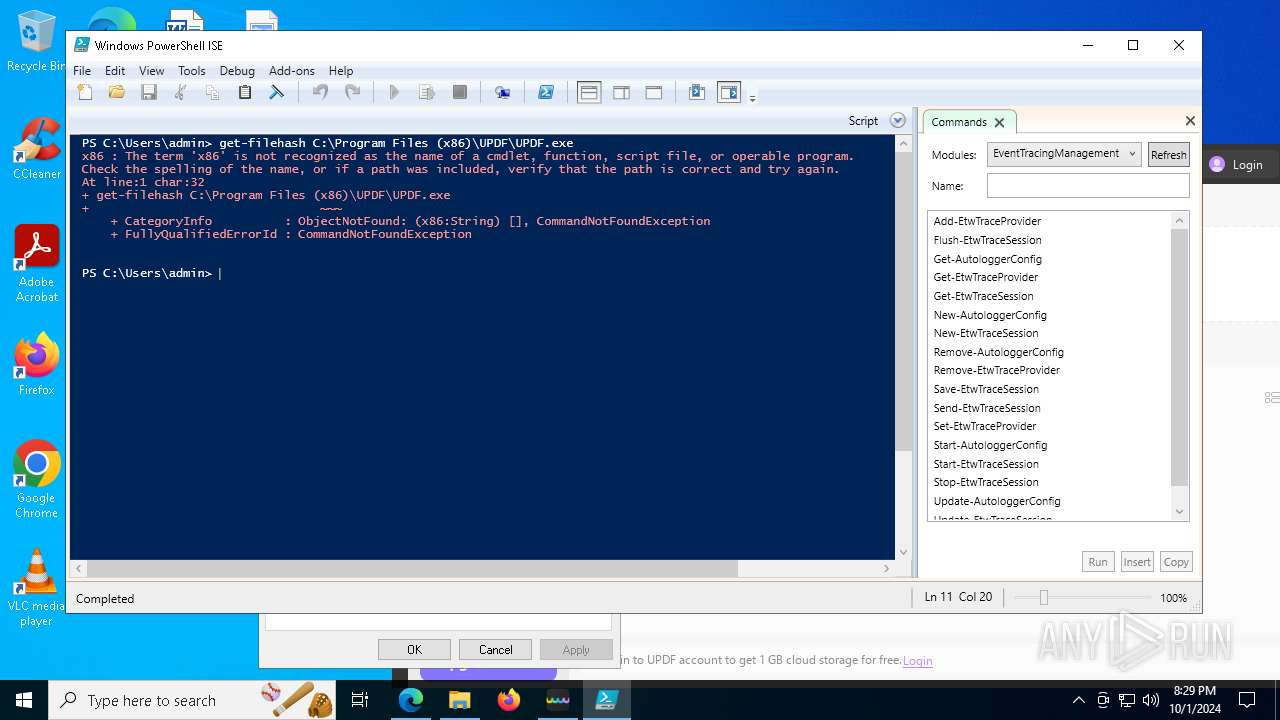Viewport: 1280px width, 720px height.
Task: Click the Copy toolbar icon
Action: tap(213, 92)
